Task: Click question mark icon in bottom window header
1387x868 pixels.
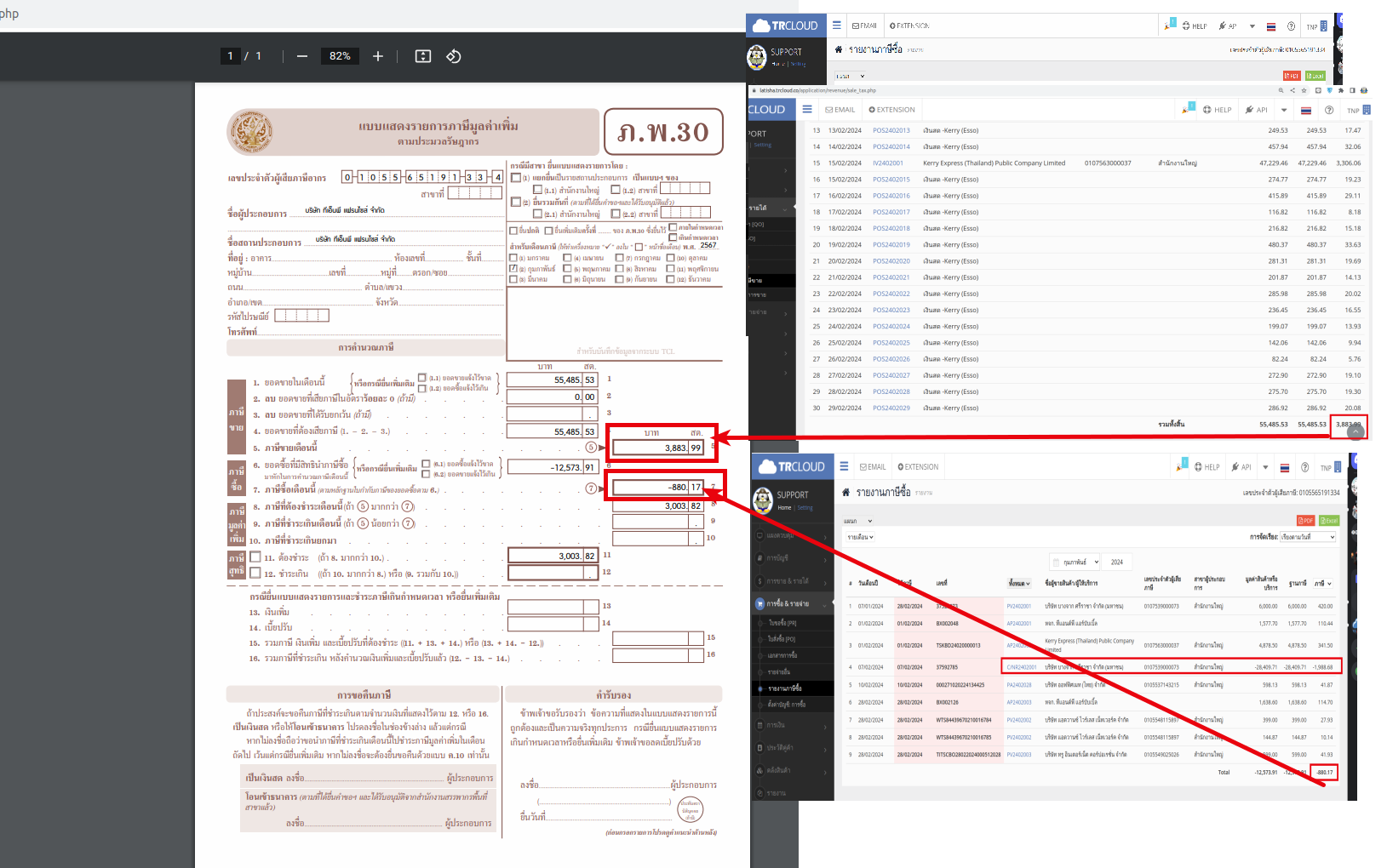Action: click(1304, 467)
